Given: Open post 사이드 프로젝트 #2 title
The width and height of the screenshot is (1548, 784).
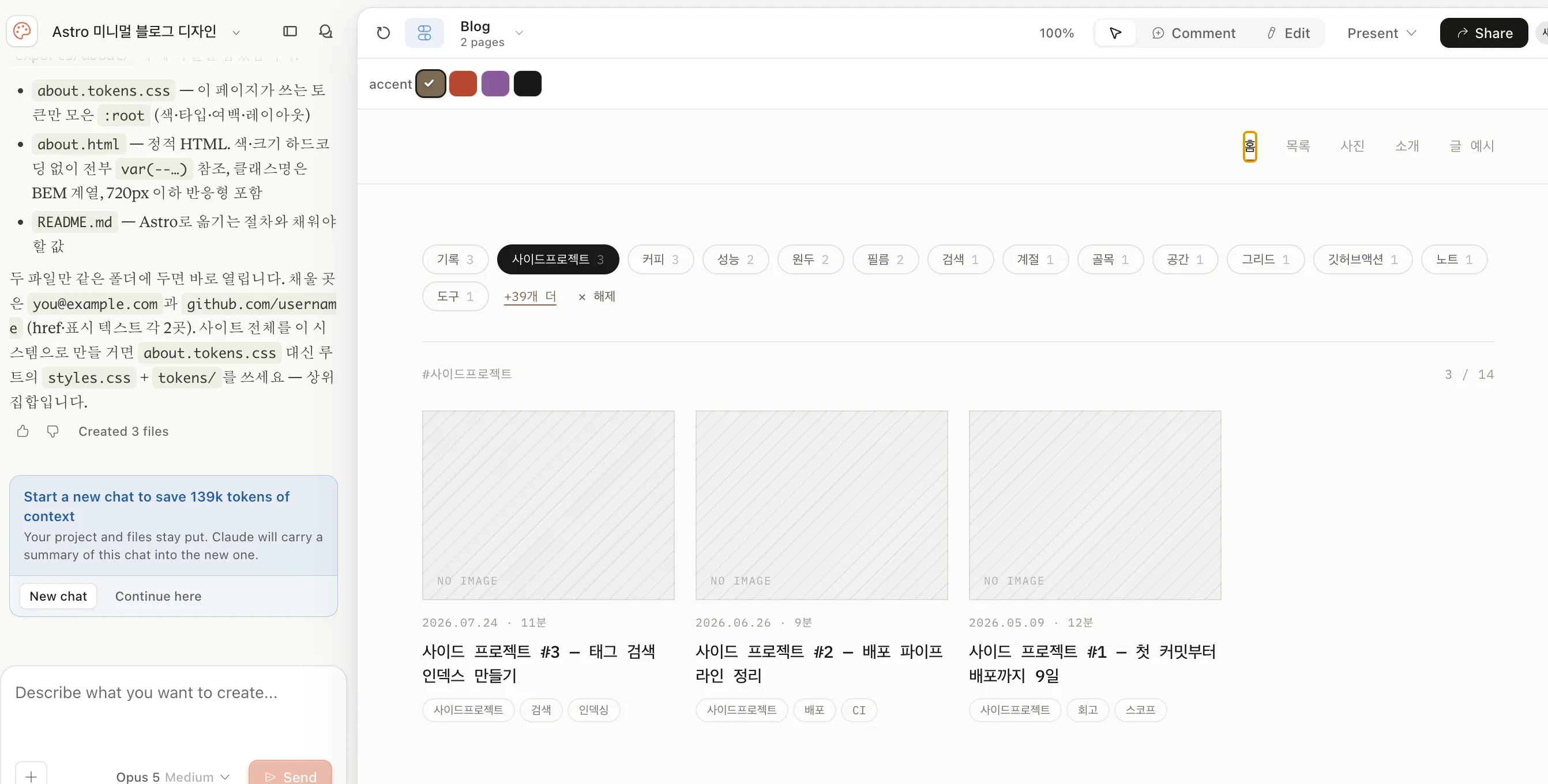Looking at the screenshot, I should click(818, 664).
